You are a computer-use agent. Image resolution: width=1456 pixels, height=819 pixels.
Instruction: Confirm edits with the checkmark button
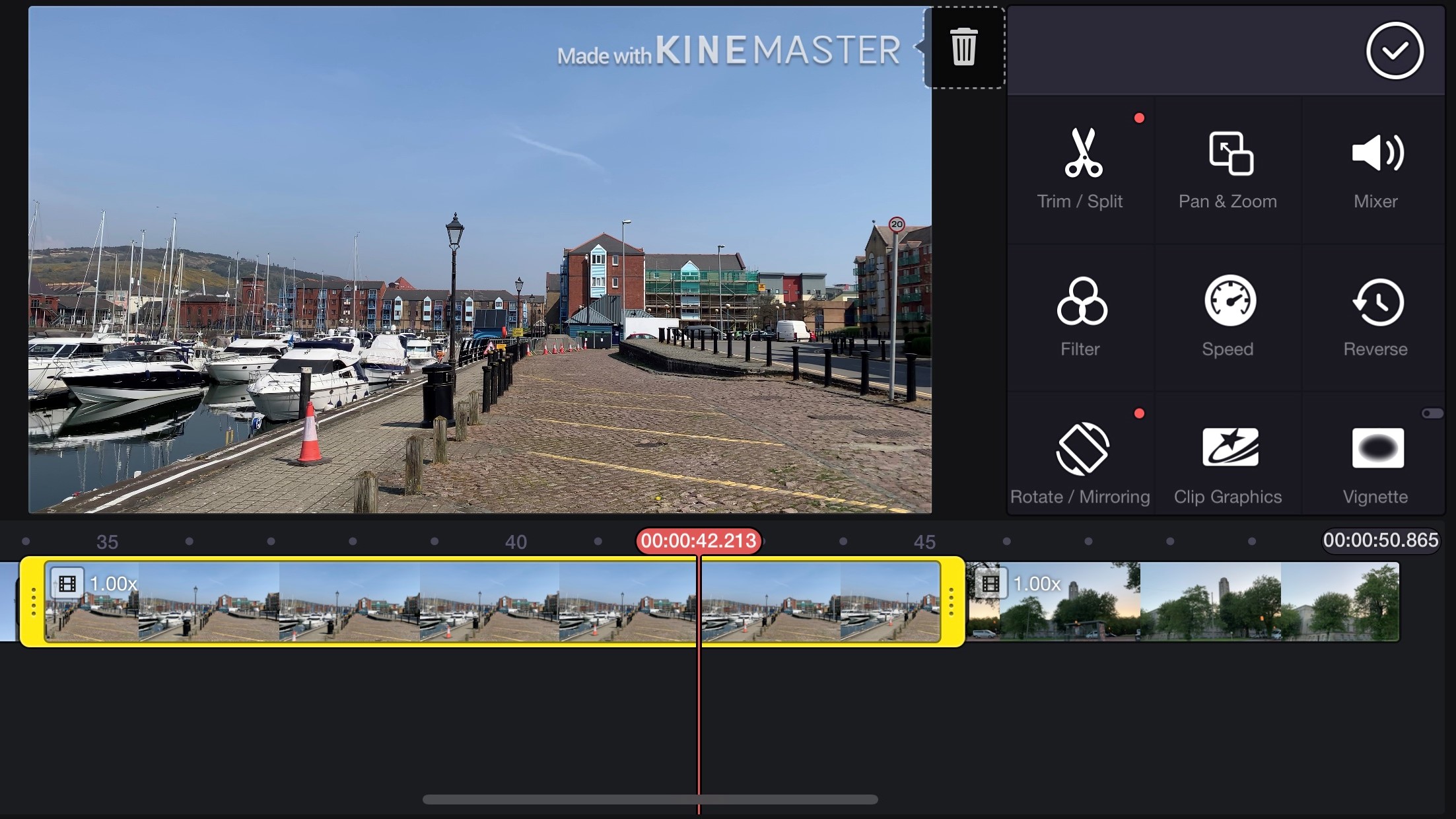(1394, 51)
